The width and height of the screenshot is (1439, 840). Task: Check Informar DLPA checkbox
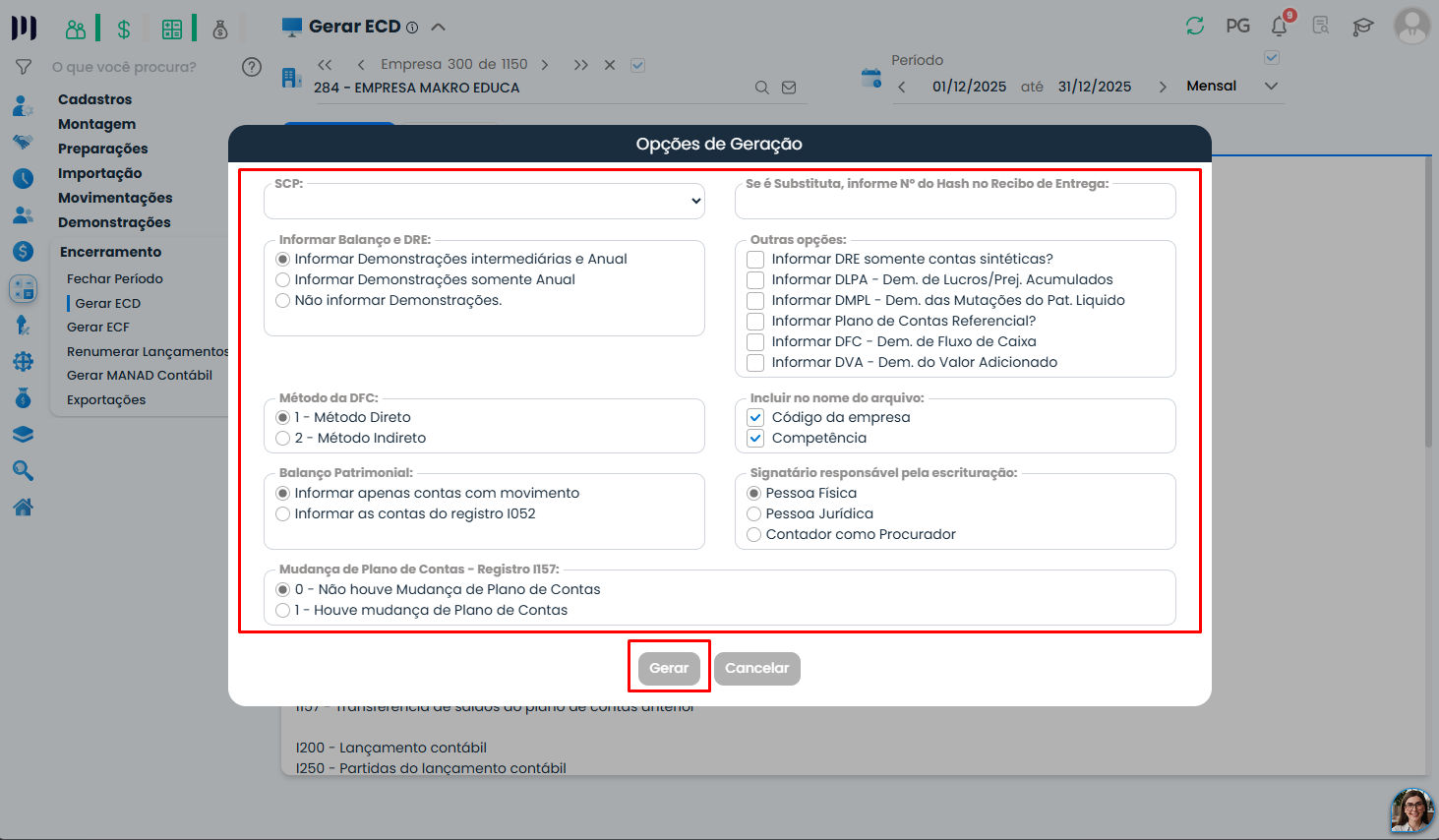pyautogui.click(x=755, y=280)
